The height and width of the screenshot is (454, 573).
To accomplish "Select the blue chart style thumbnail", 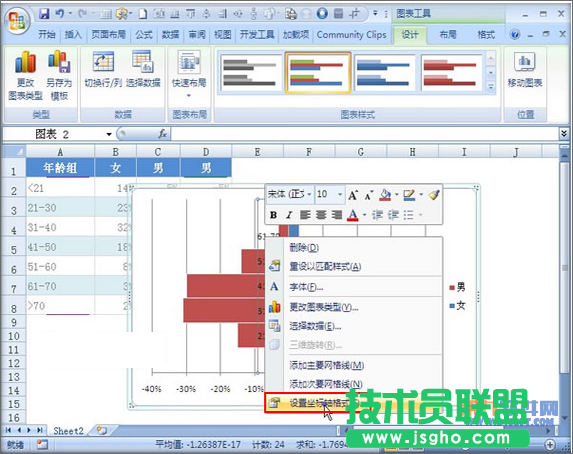I will pos(384,72).
